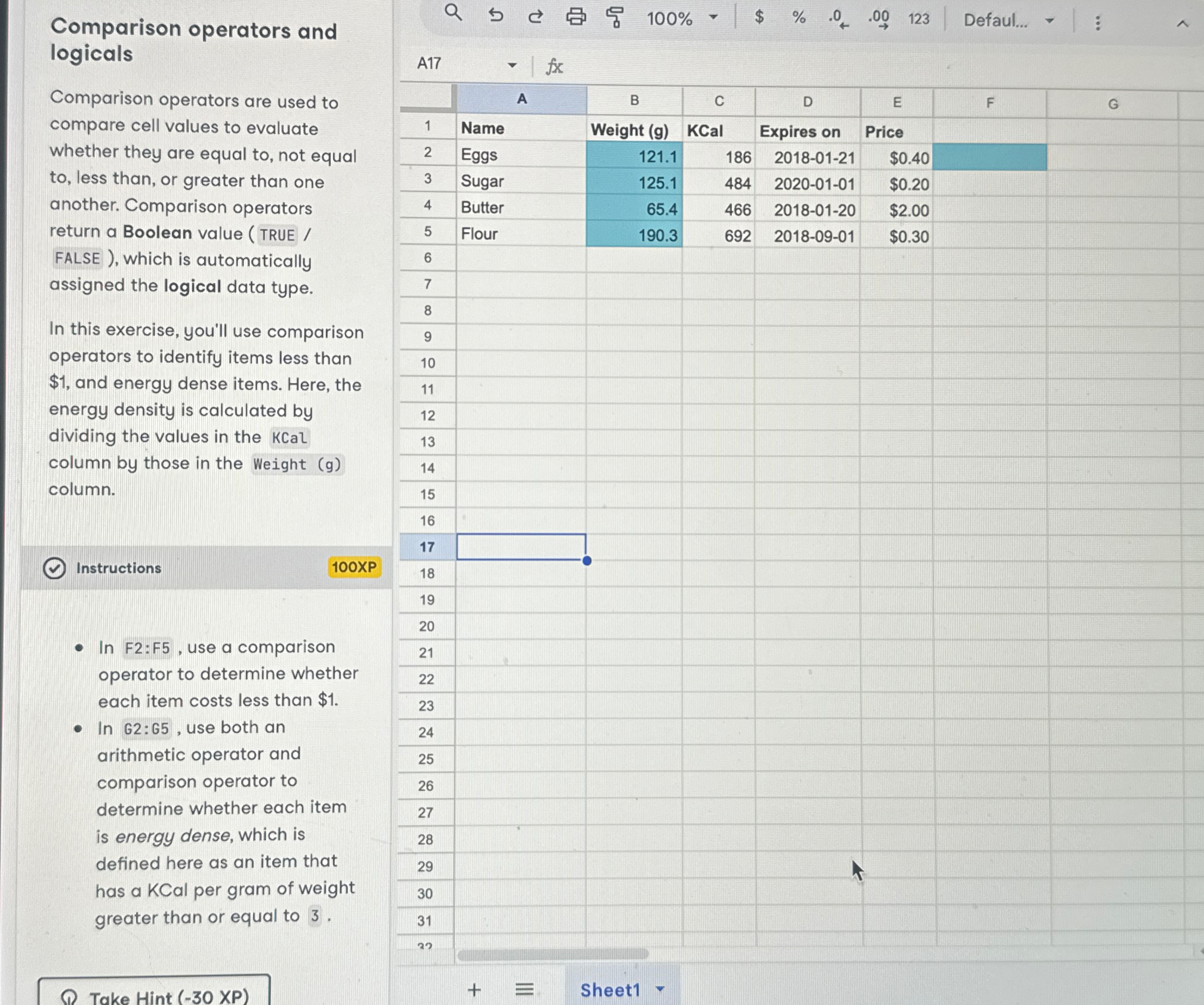Viewport: 1204px width, 1005px height.
Task: Increase decimal places
Action: click(x=879, y=19)
